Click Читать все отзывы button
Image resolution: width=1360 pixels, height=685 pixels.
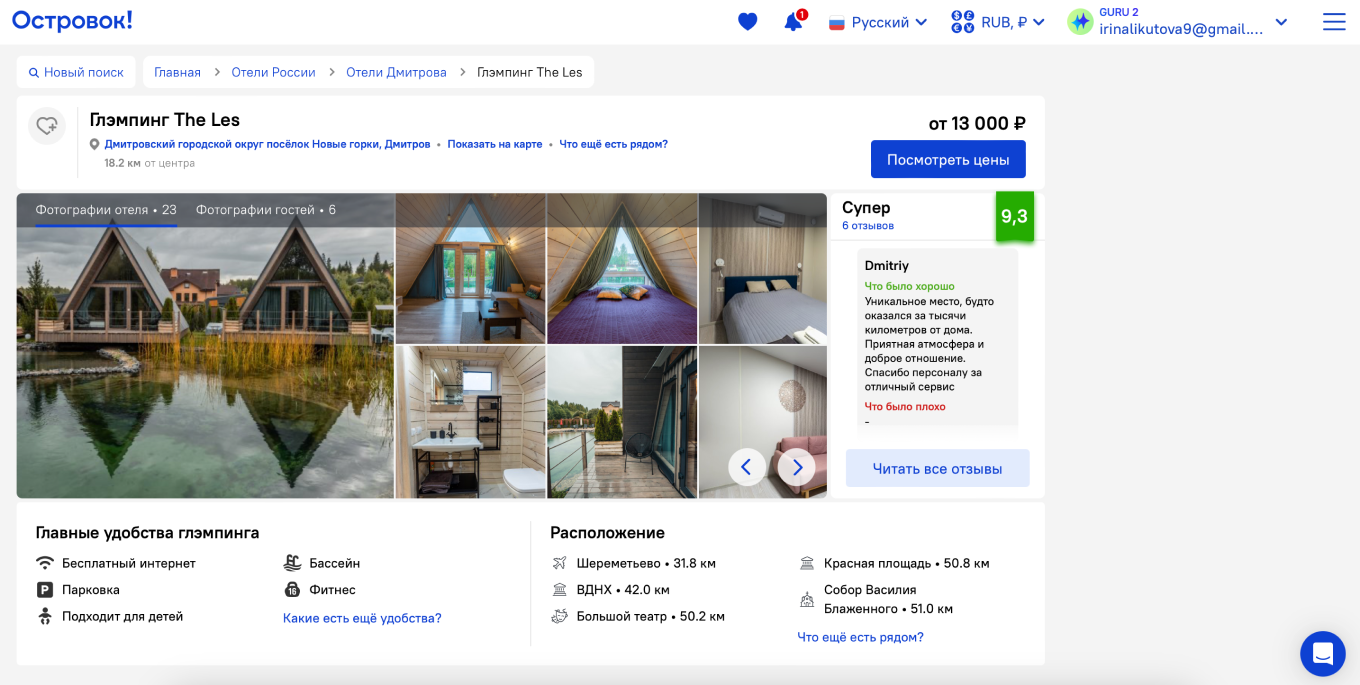point(937,468)
